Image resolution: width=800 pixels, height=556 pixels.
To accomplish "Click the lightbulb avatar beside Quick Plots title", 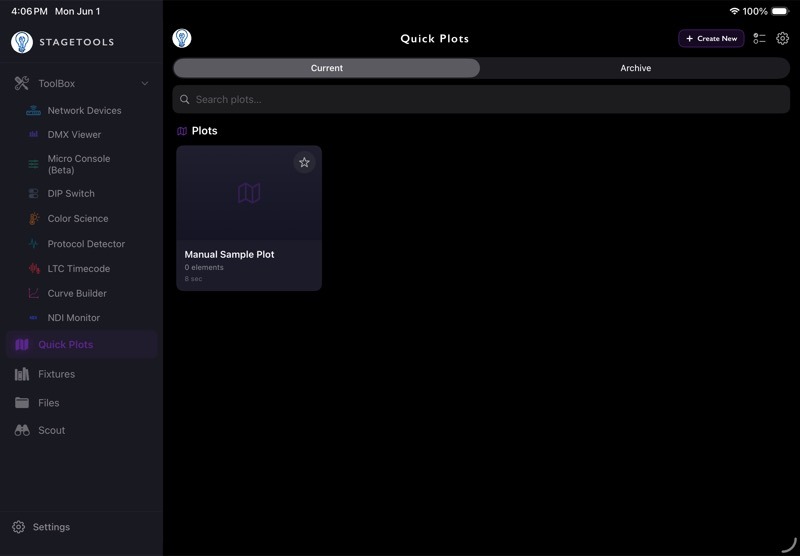I will (182, 38).
